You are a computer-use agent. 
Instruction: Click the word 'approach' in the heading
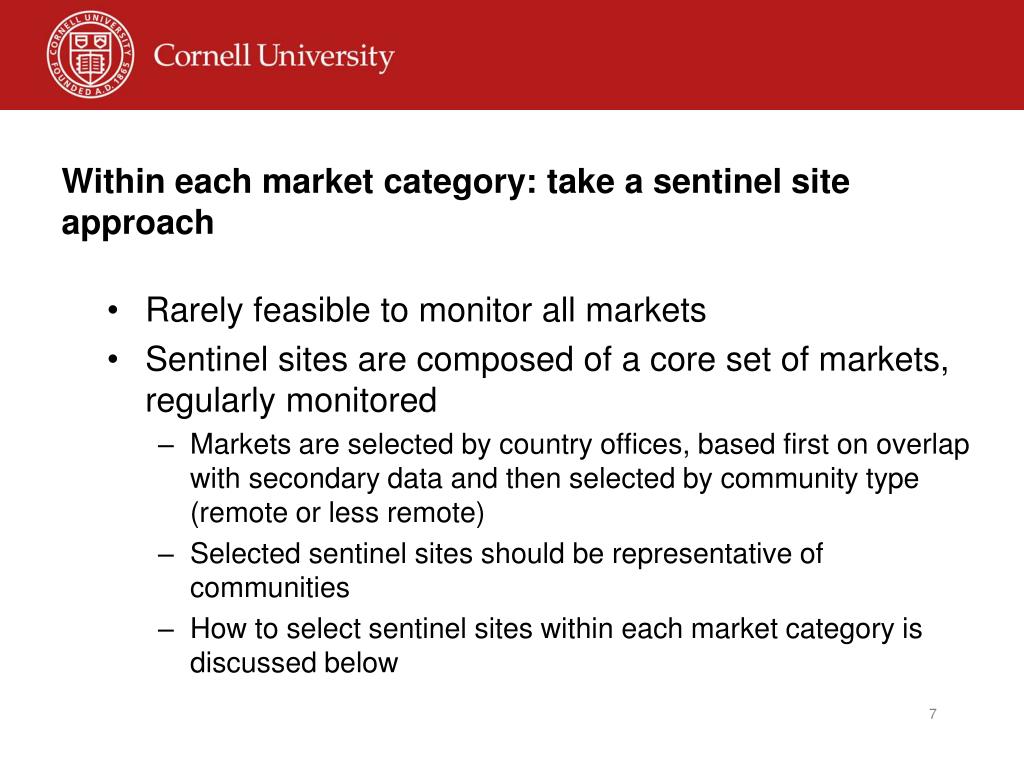138,223
